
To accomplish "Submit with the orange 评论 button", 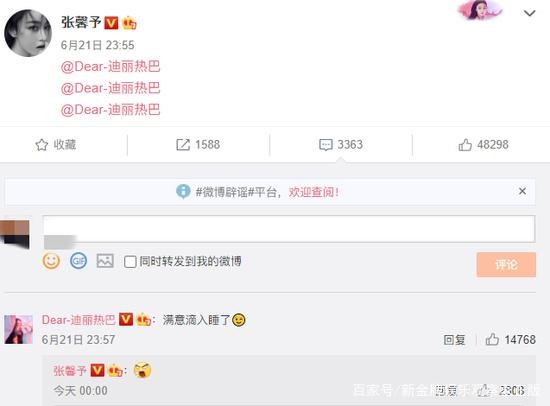I will coord(506,265).
